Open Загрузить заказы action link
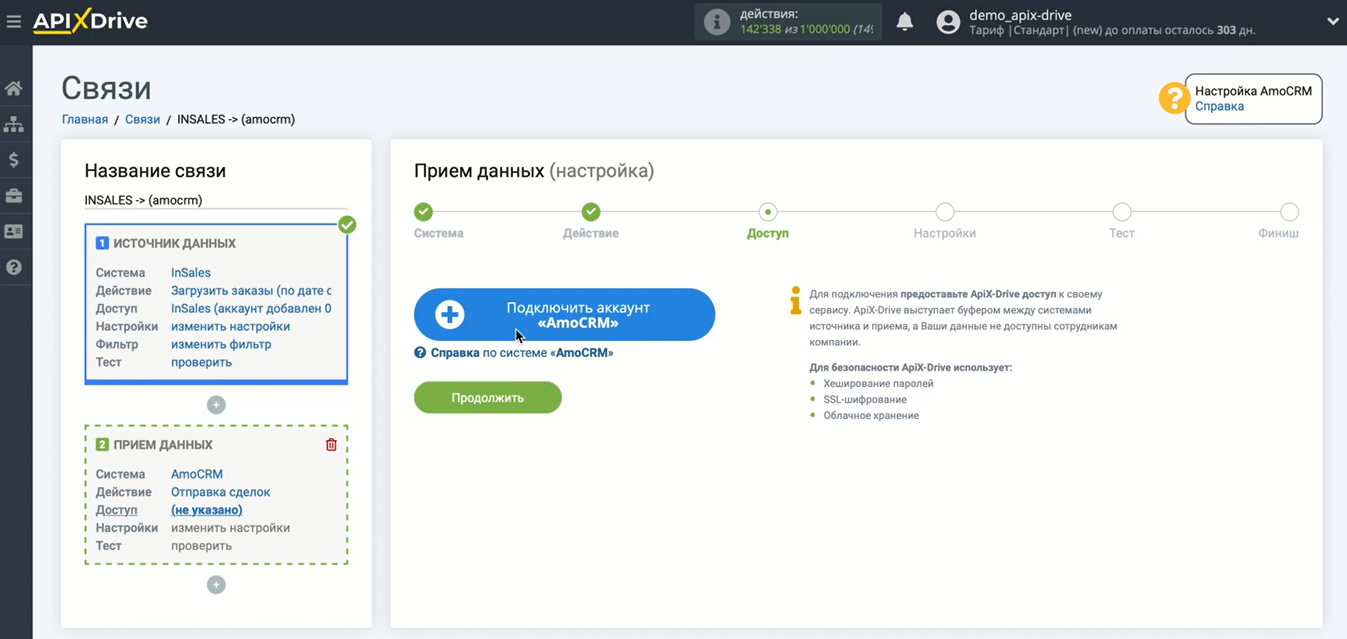 coord(251,290)
